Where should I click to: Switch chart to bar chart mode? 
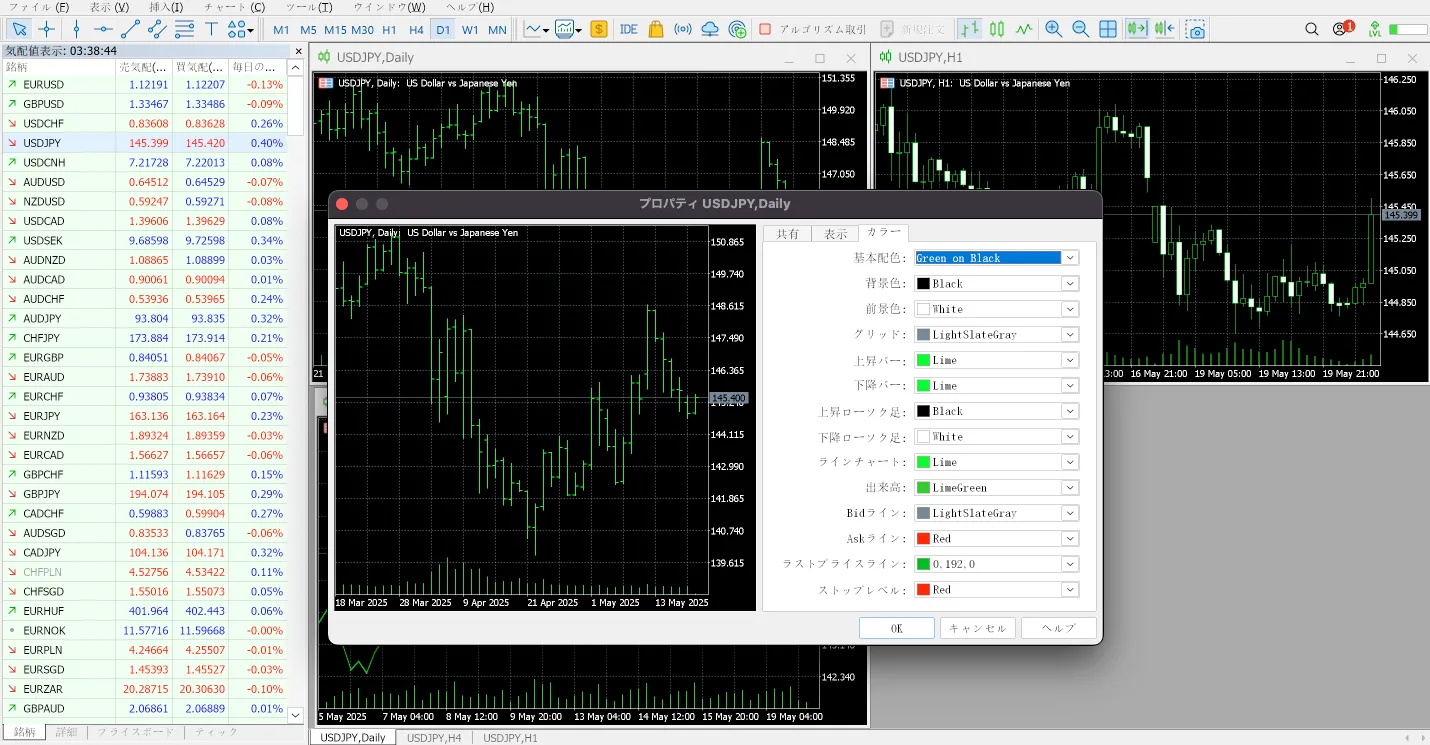(968, 29)
